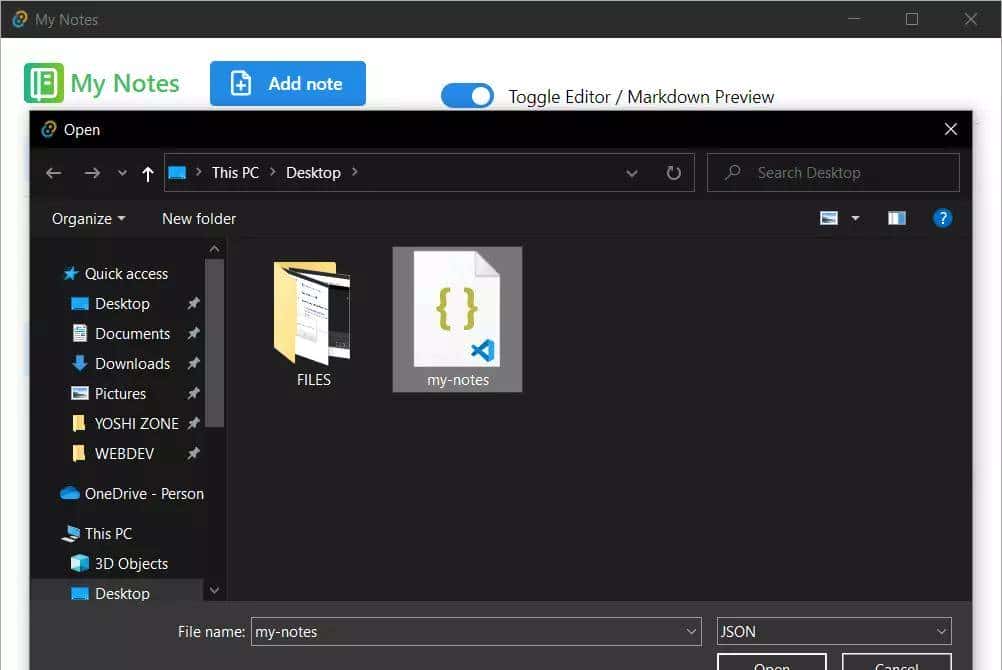Click the back navigation arrow
The width and height of the screenshot is (1002, 670).
tap(54, 173)
